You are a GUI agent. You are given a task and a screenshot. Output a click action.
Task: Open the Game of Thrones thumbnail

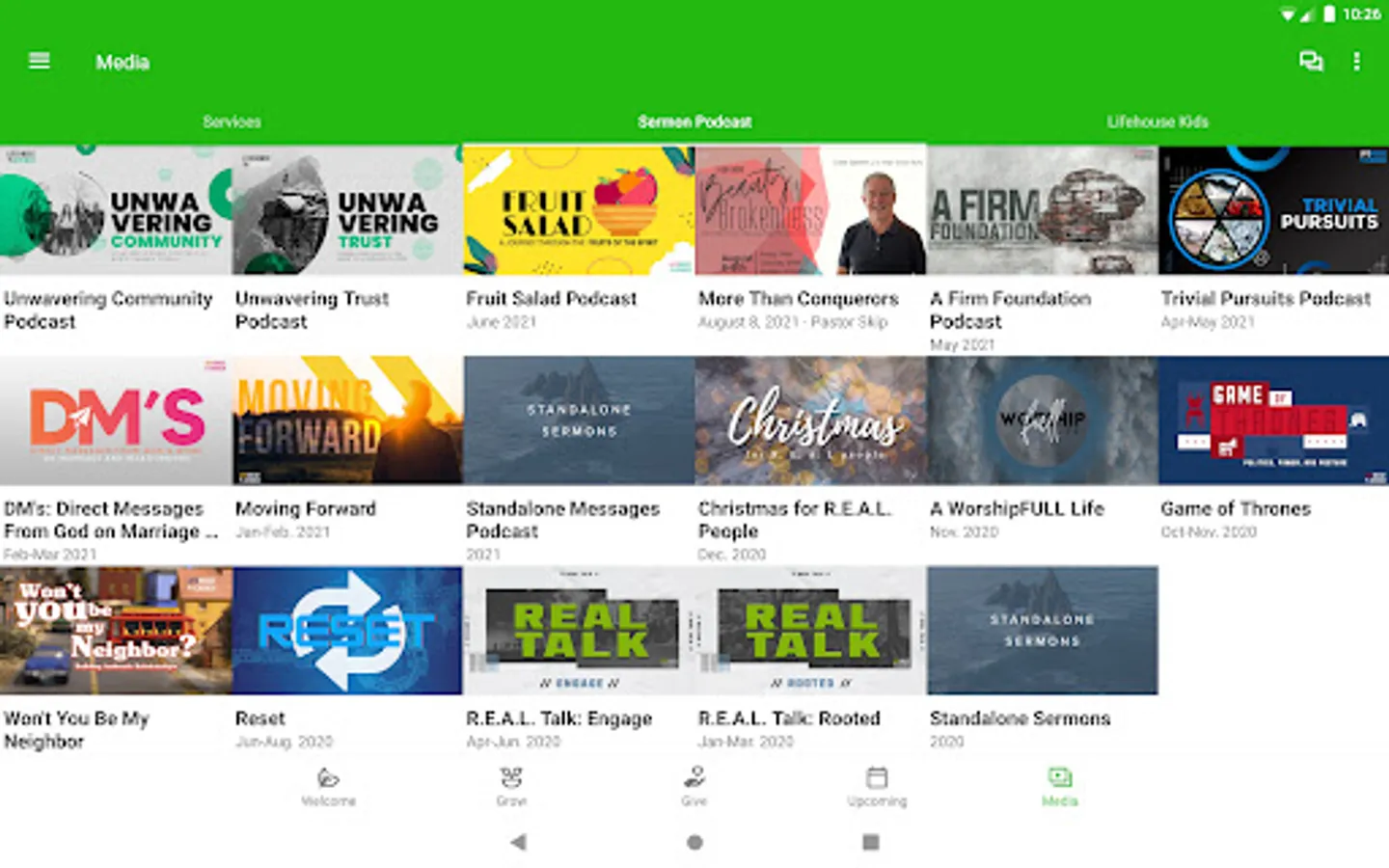1274,420
